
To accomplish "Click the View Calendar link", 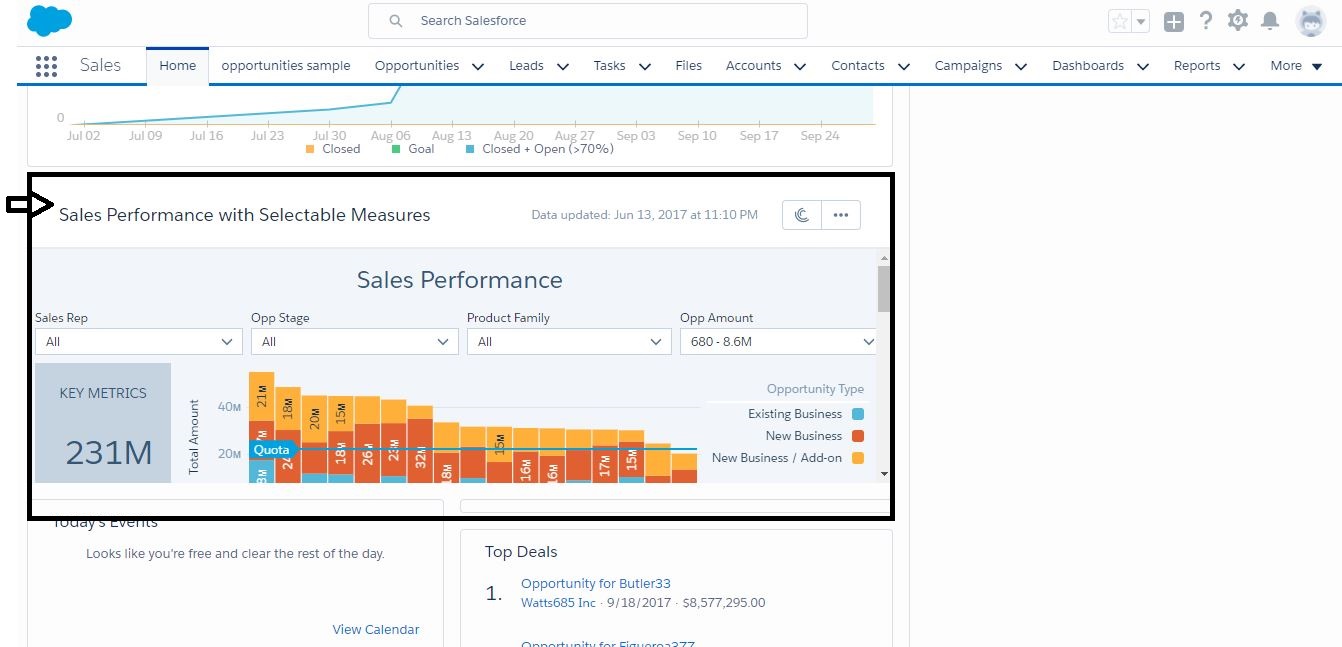I will [376, 629].
